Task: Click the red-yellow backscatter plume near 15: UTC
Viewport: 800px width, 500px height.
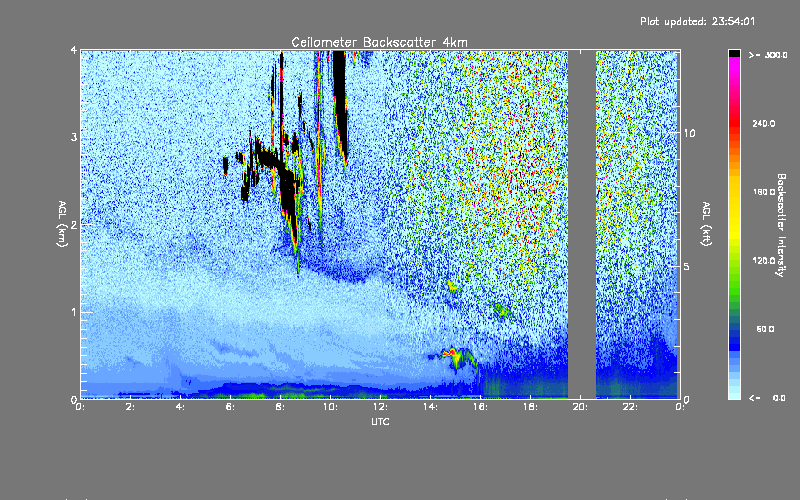Action: [x=457, y=358]
